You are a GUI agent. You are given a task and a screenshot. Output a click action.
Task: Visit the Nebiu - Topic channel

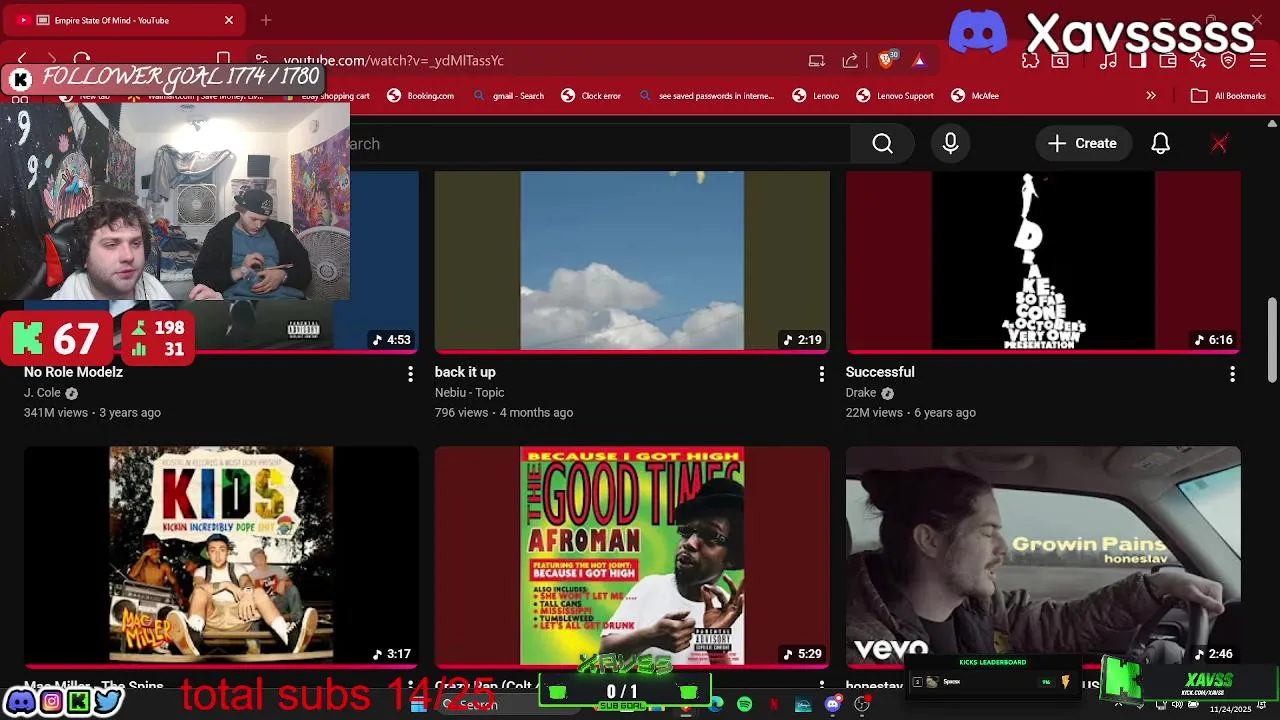tap(469, 393)
